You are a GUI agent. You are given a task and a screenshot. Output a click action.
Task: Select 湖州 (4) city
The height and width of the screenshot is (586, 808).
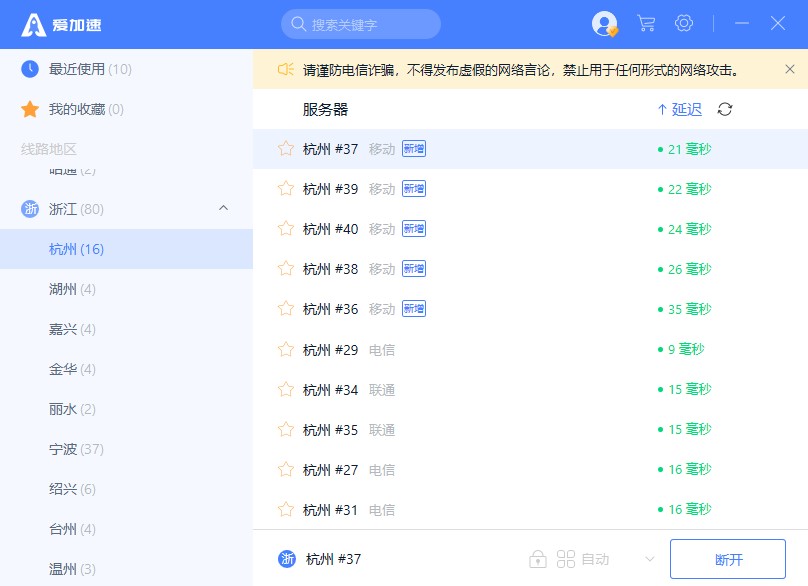pos(126,289)
